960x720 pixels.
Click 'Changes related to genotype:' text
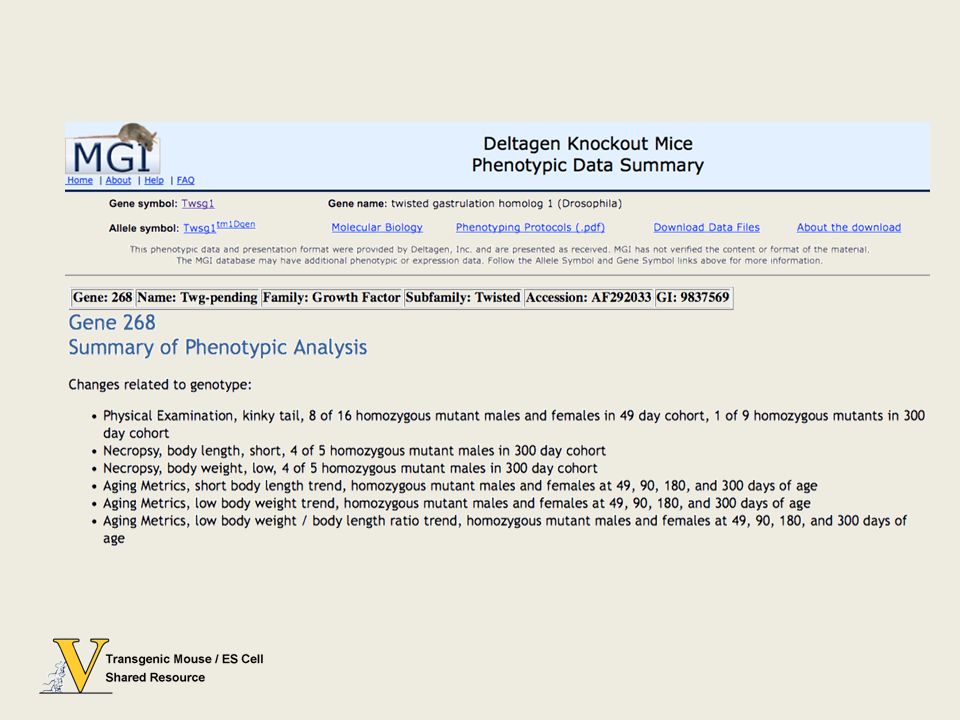click(x=160, y=384)
